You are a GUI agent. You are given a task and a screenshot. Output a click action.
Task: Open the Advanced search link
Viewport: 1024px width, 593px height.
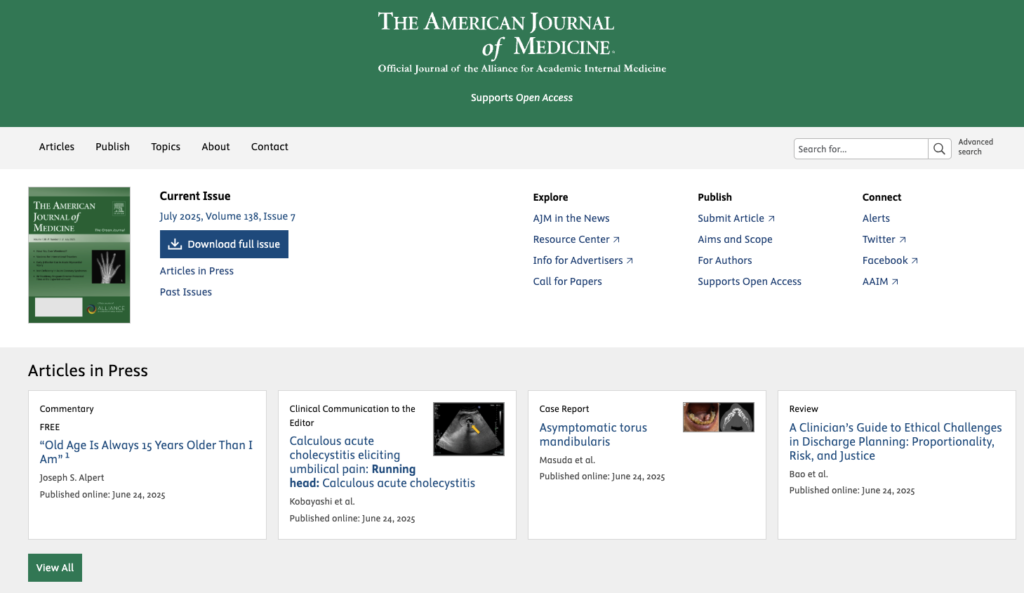pos(976,147)
